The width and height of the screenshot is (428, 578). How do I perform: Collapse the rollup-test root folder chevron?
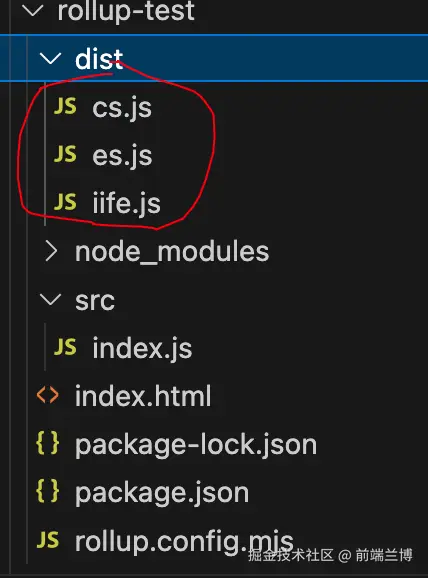(33, 11)
